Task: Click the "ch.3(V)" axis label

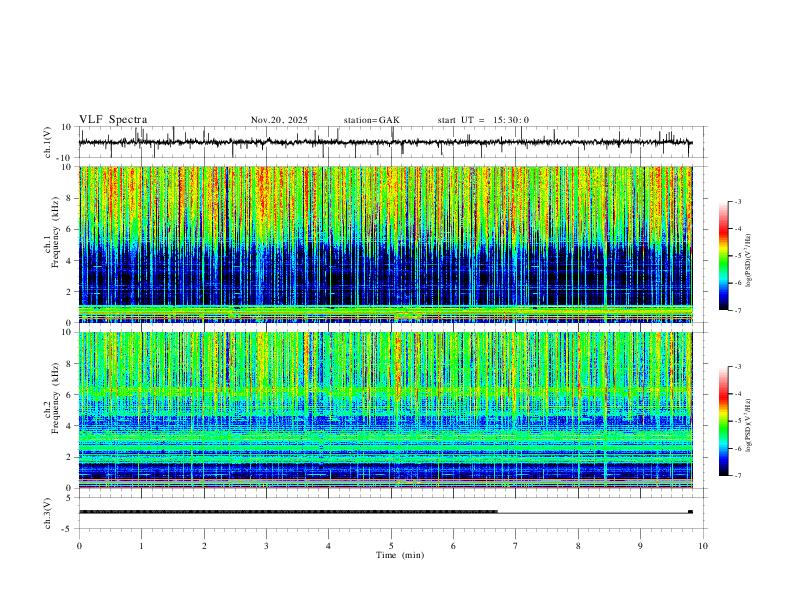Action: point(48,513)
